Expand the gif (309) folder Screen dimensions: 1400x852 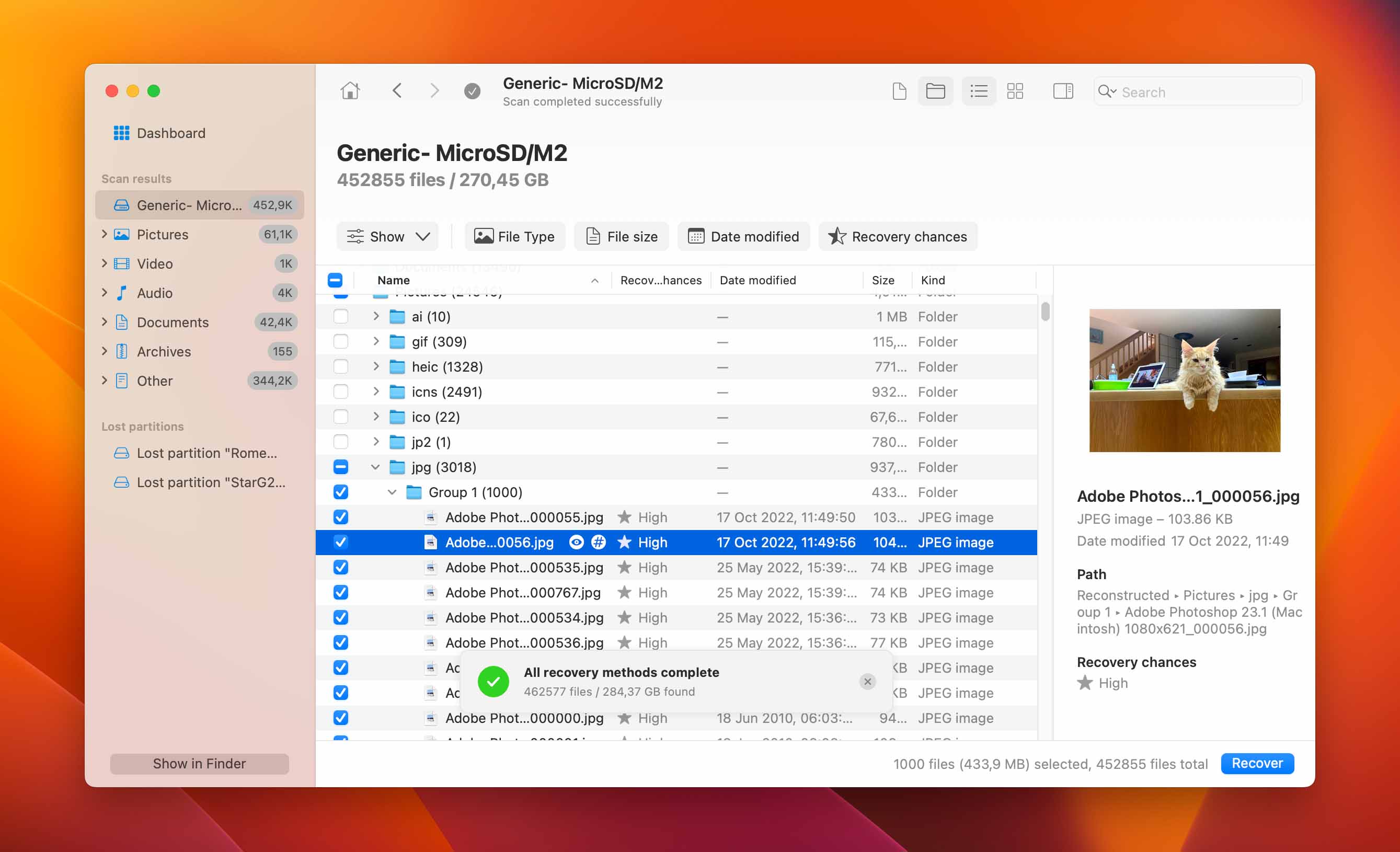pos(375,341)
